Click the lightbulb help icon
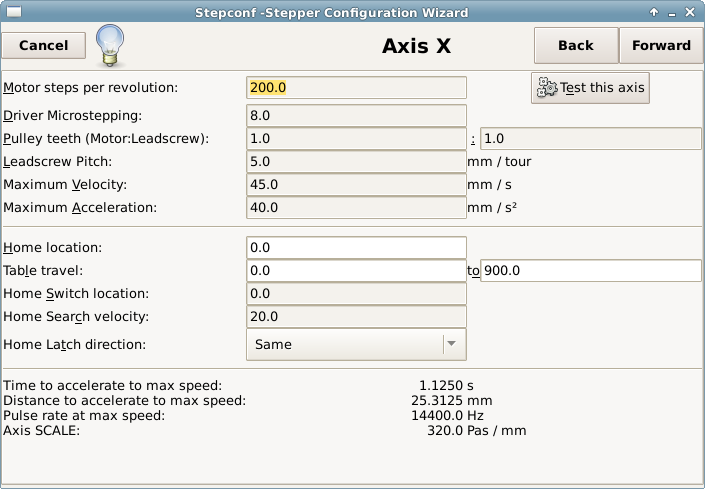The width and height of the screenshot is (705, 489). 110,45
